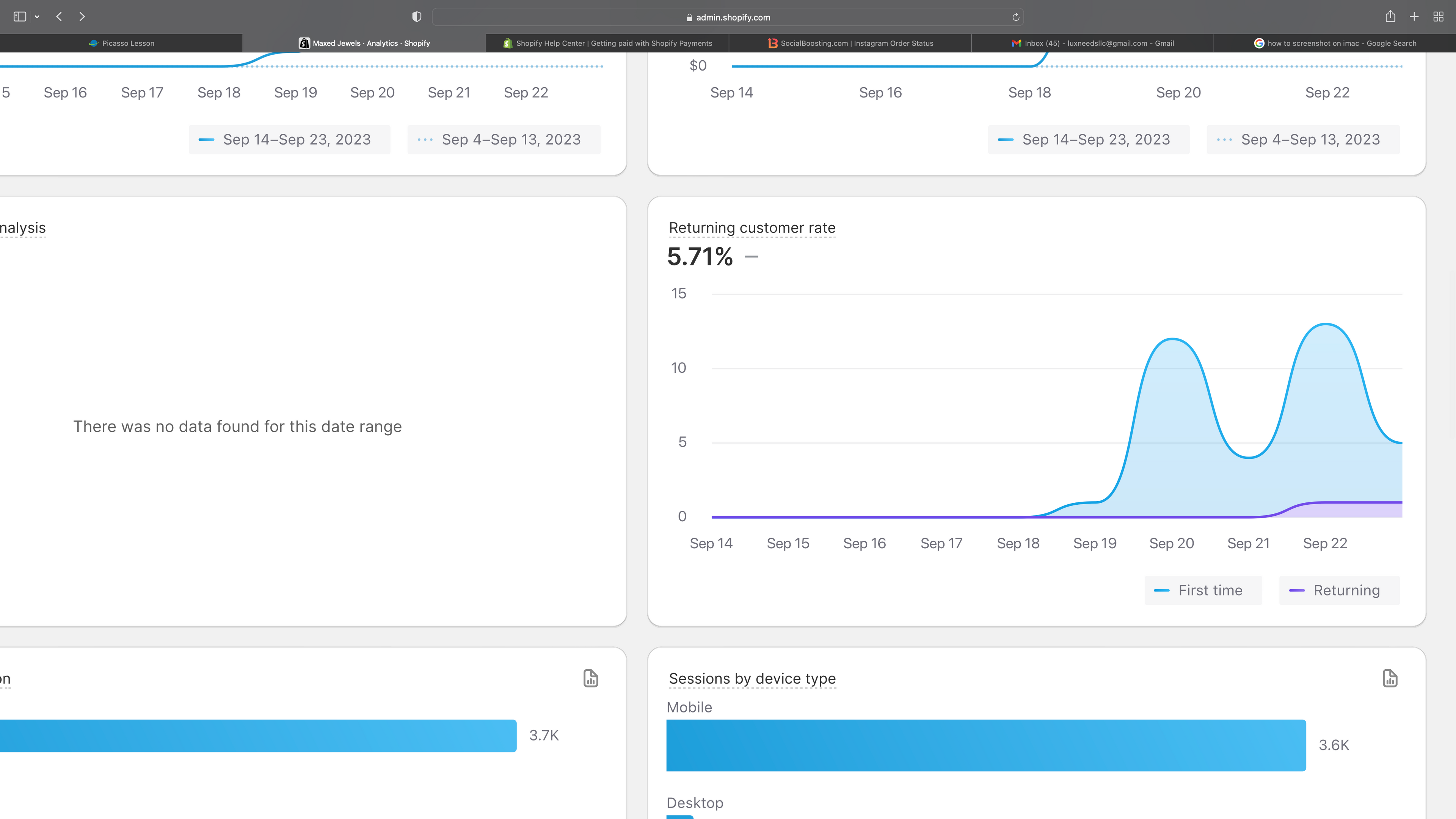
Task: Click the privacy shield icon
Action: (417, 17)
